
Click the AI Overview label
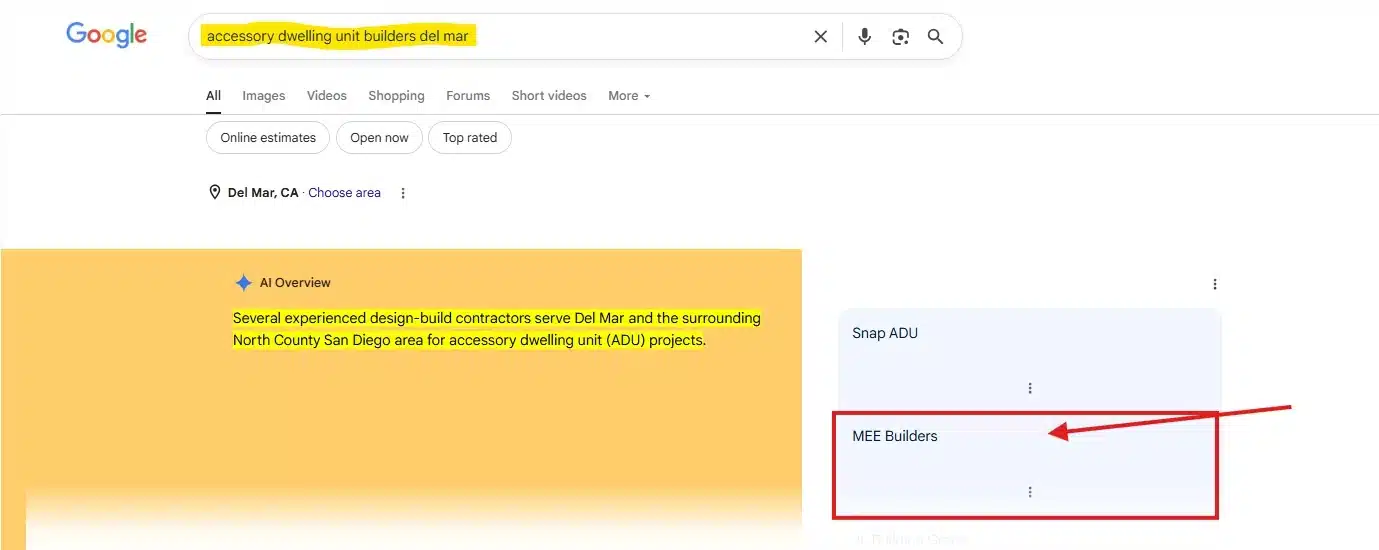[295, 283]
